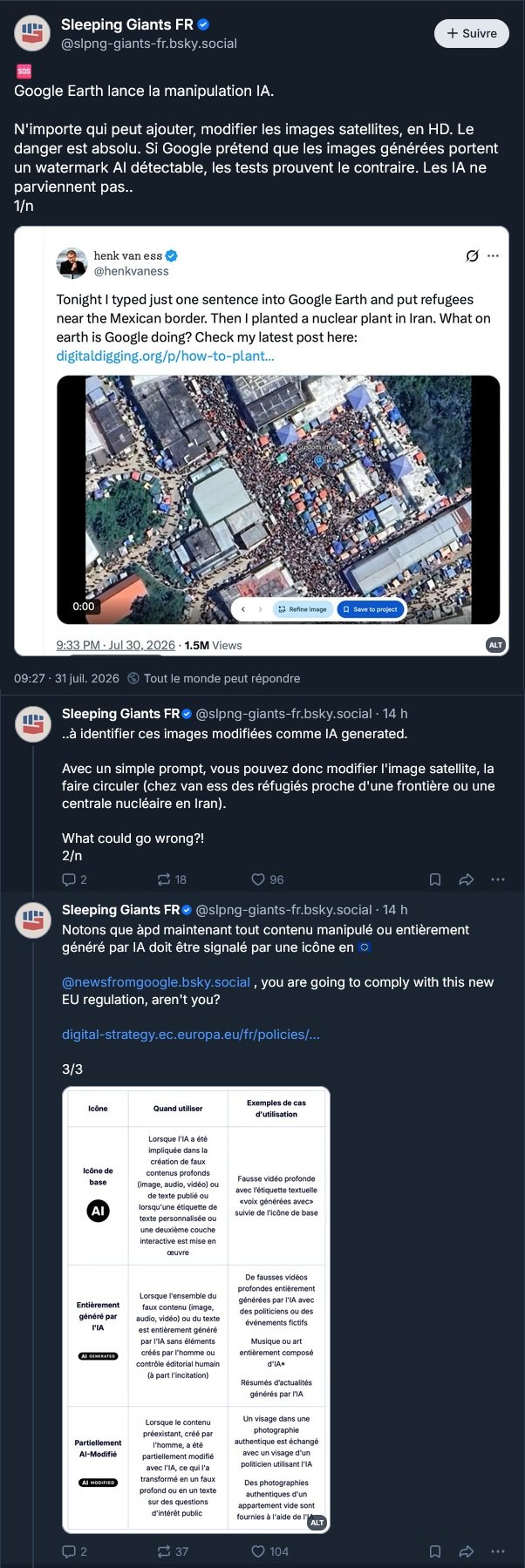Reply to the 2/n post
Viewport: 525px width, 1568px height.
tap(74, 879)
